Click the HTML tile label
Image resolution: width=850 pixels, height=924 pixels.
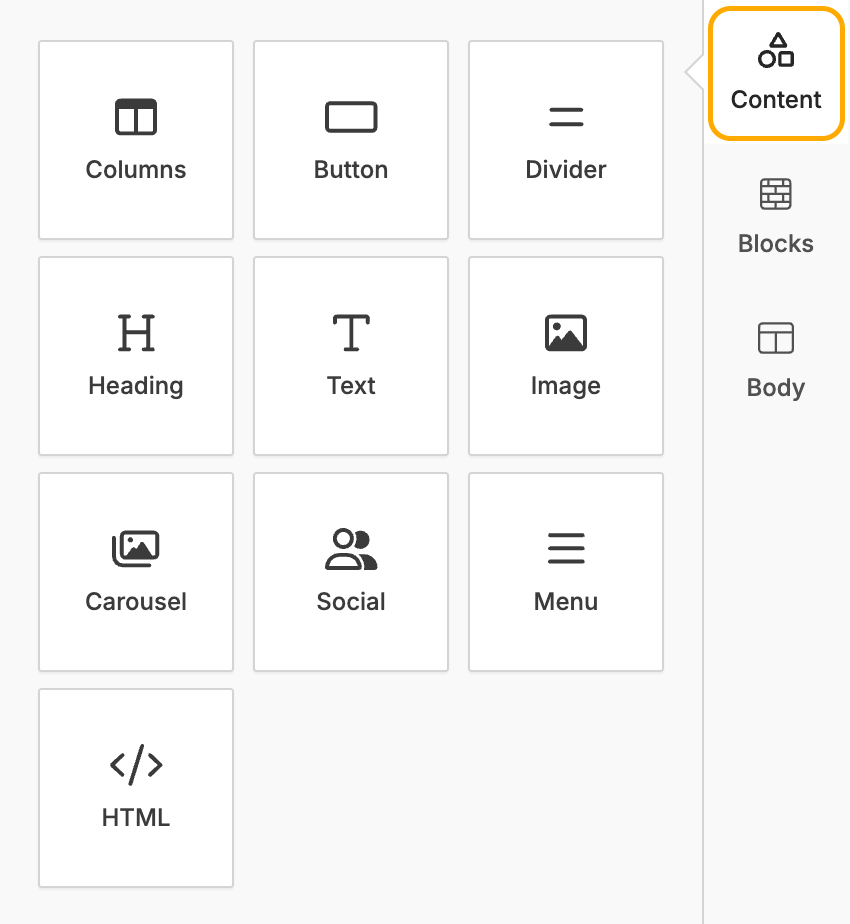[136, 817]
